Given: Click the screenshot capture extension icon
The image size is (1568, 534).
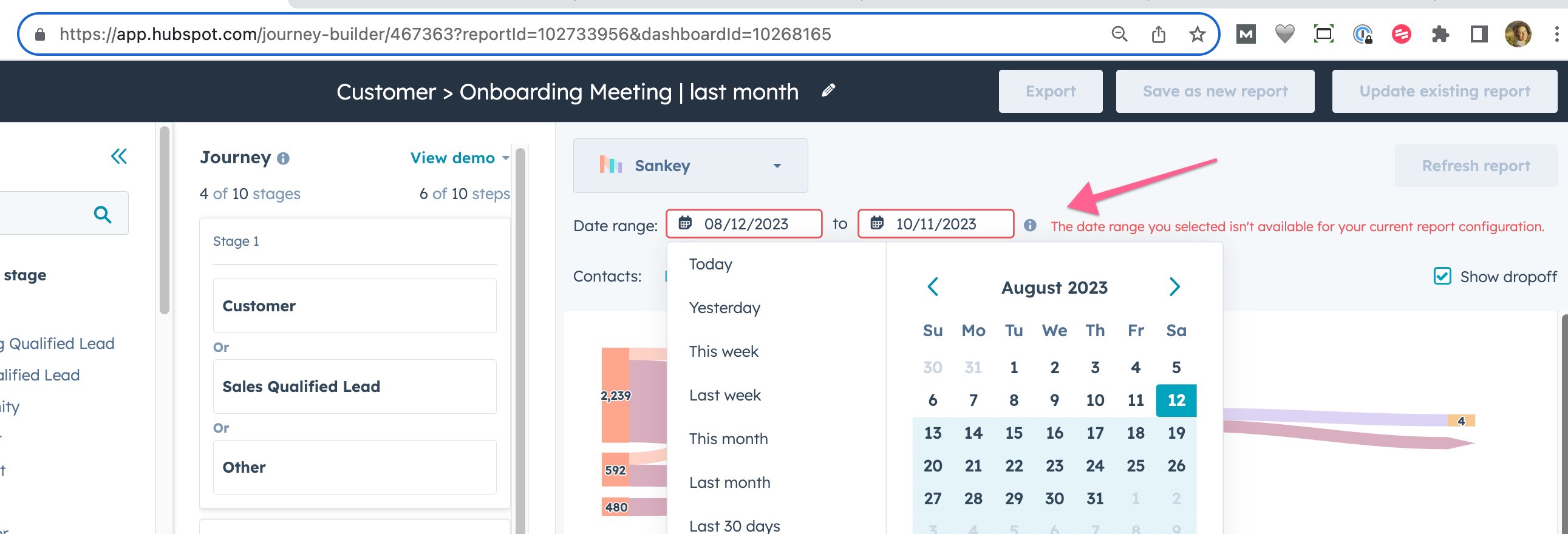Looking at the screenshot, I should coord(1323,34).
